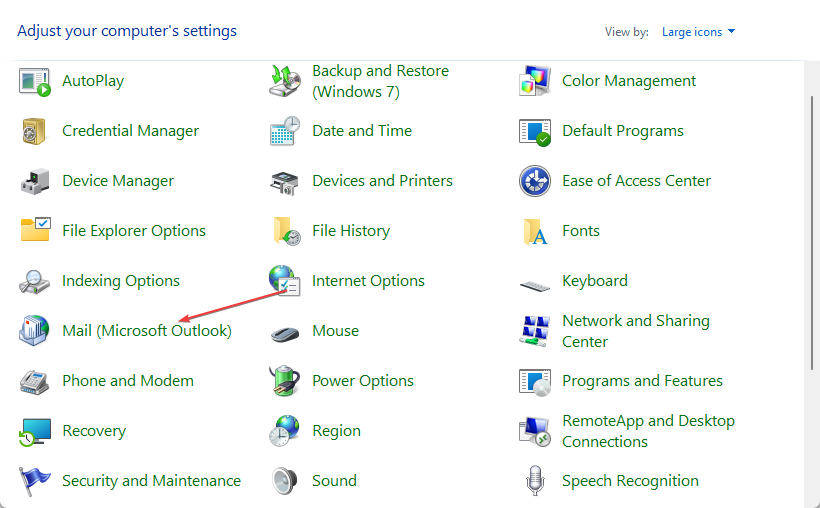Open the Power Options link
Image resolution: width=820 pixels, height=508 pixels.
(363, 381)
